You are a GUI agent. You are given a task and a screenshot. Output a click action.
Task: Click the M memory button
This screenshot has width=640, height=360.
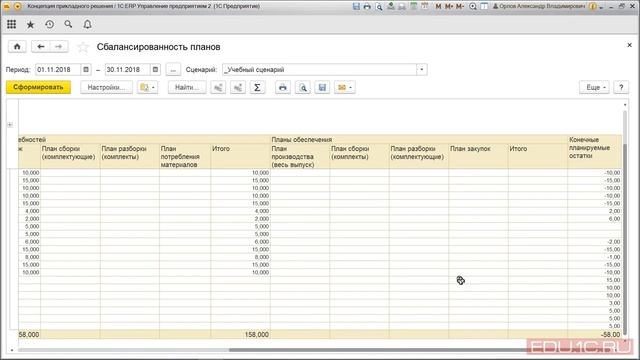438,6
